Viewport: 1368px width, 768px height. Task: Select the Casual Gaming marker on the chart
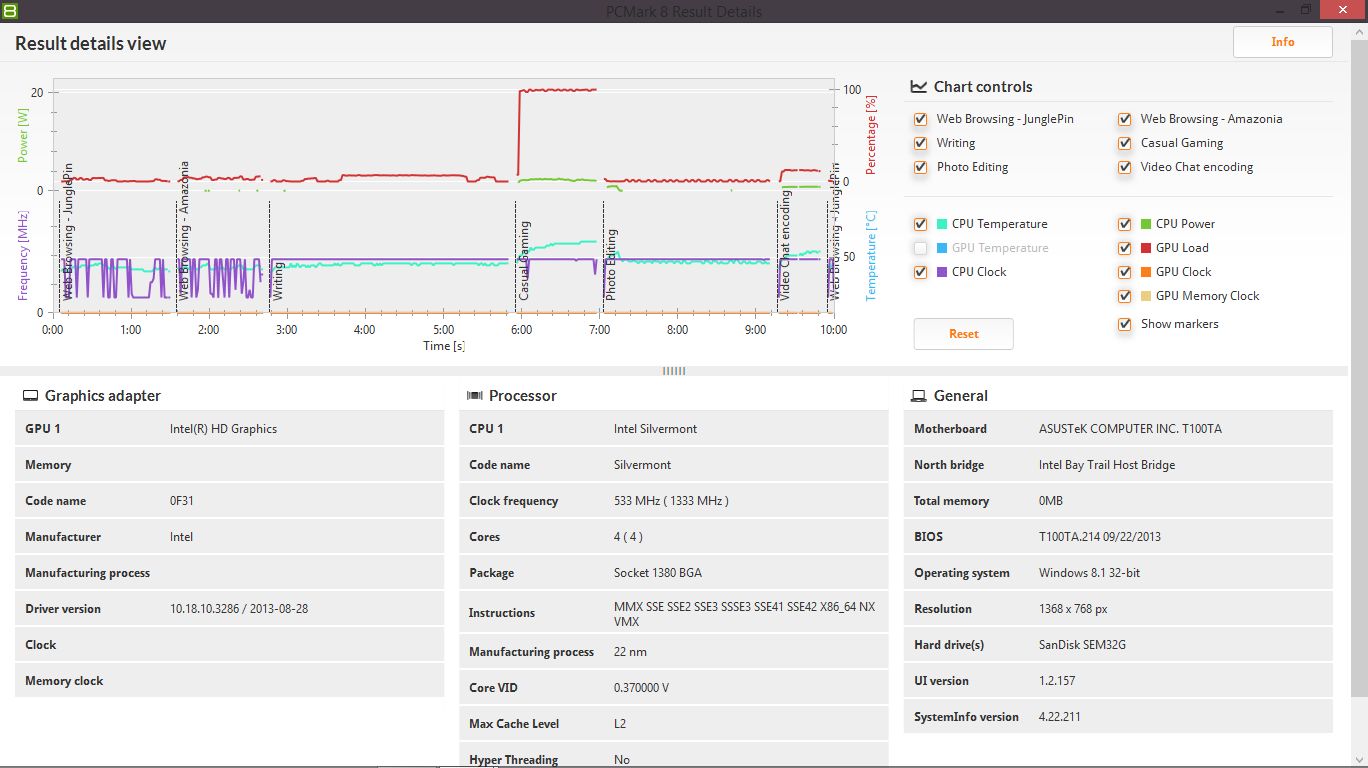tap(525, 261)
